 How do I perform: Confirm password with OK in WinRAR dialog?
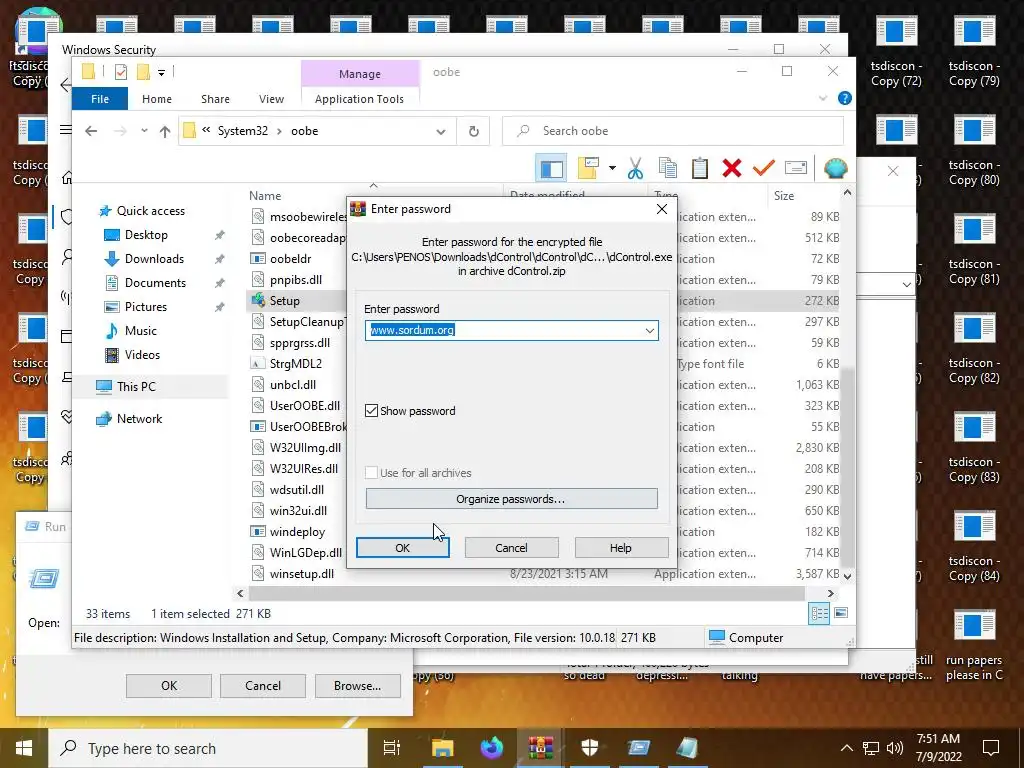pyautogui.click(x=402, y=548)
